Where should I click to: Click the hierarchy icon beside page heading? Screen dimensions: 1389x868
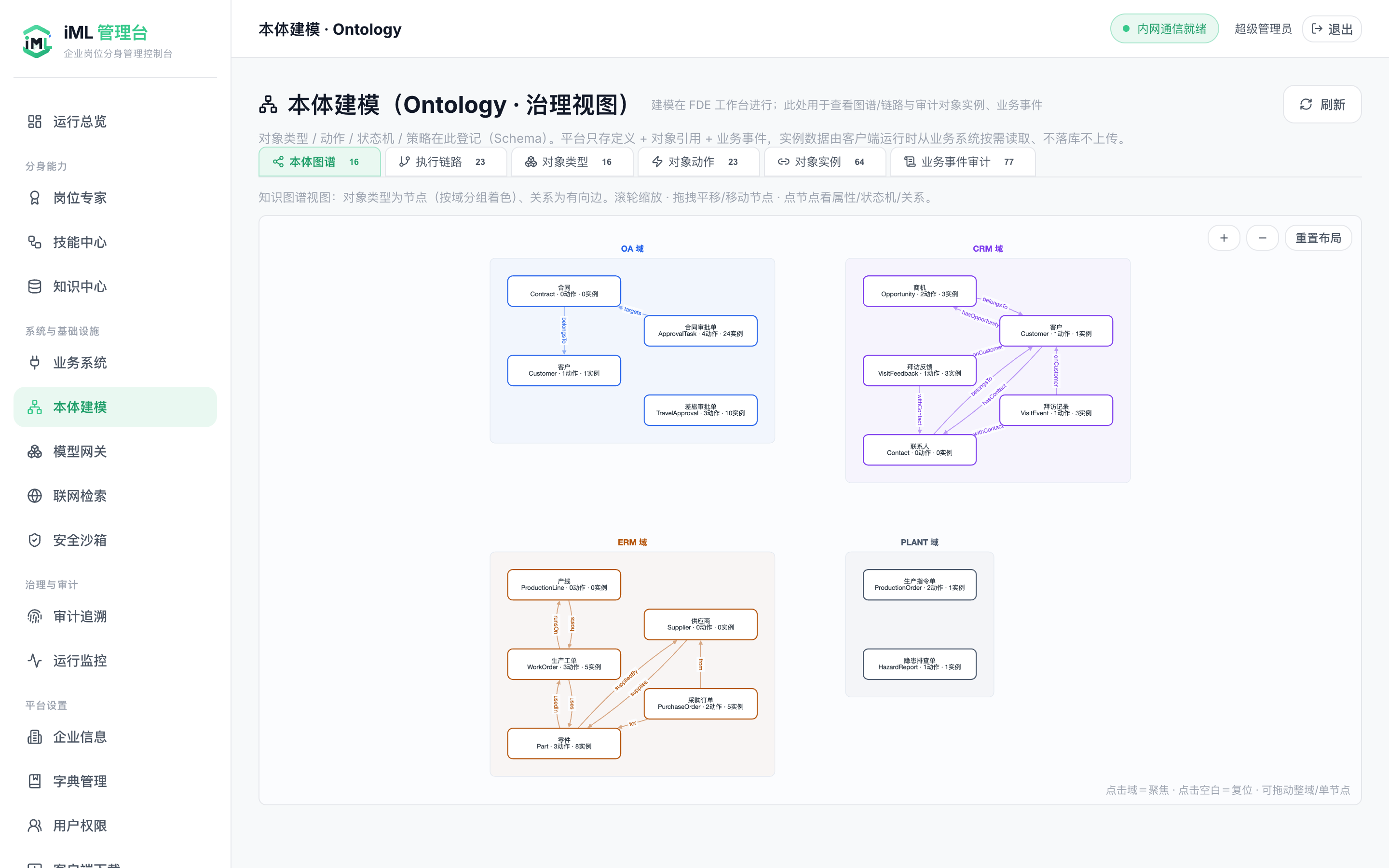click(268, 105)
